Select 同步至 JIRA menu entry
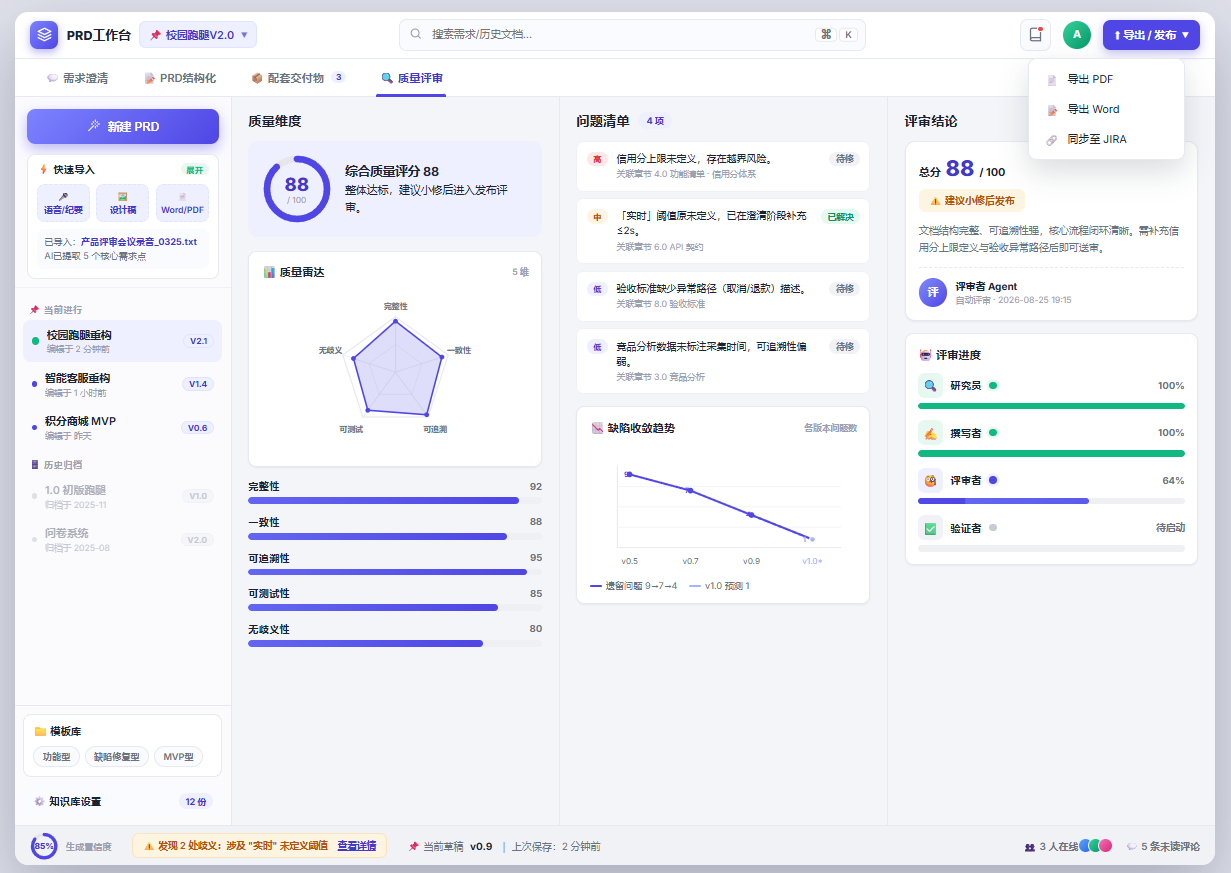Viewport: 1231px width, 873px height. 1106,140
